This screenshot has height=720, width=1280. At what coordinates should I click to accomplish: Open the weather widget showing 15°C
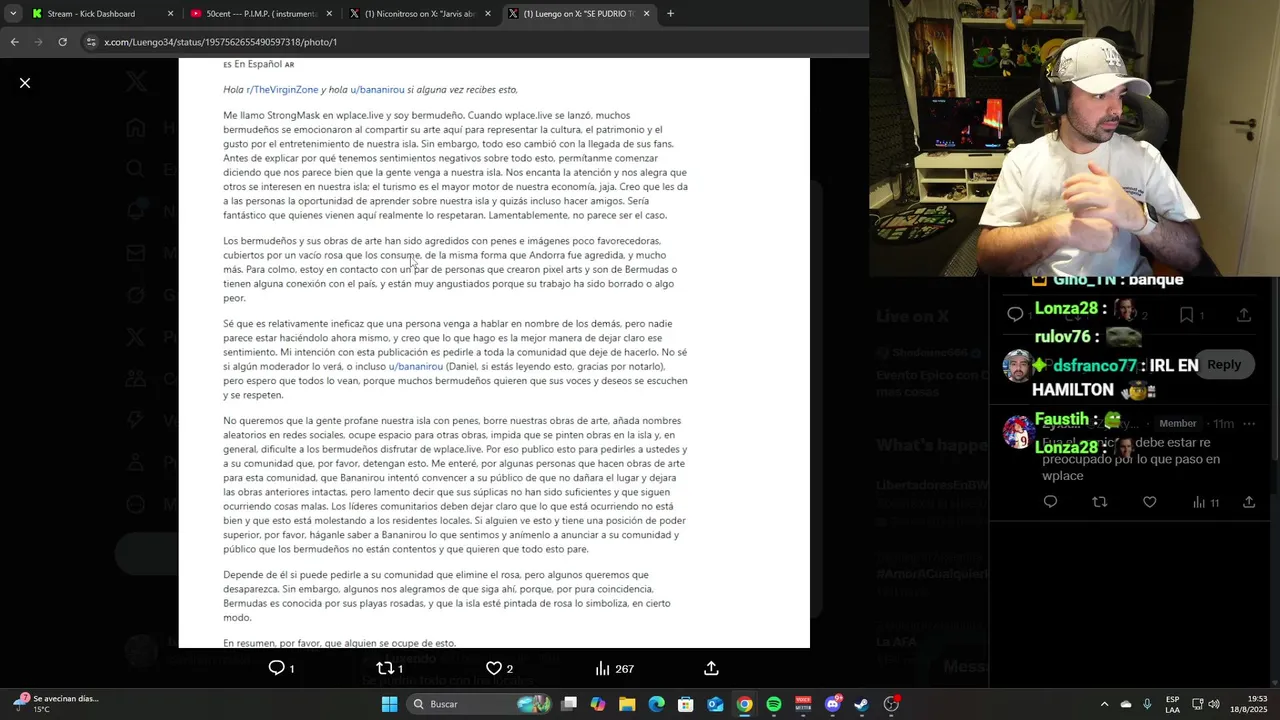[x=56, y=704]
